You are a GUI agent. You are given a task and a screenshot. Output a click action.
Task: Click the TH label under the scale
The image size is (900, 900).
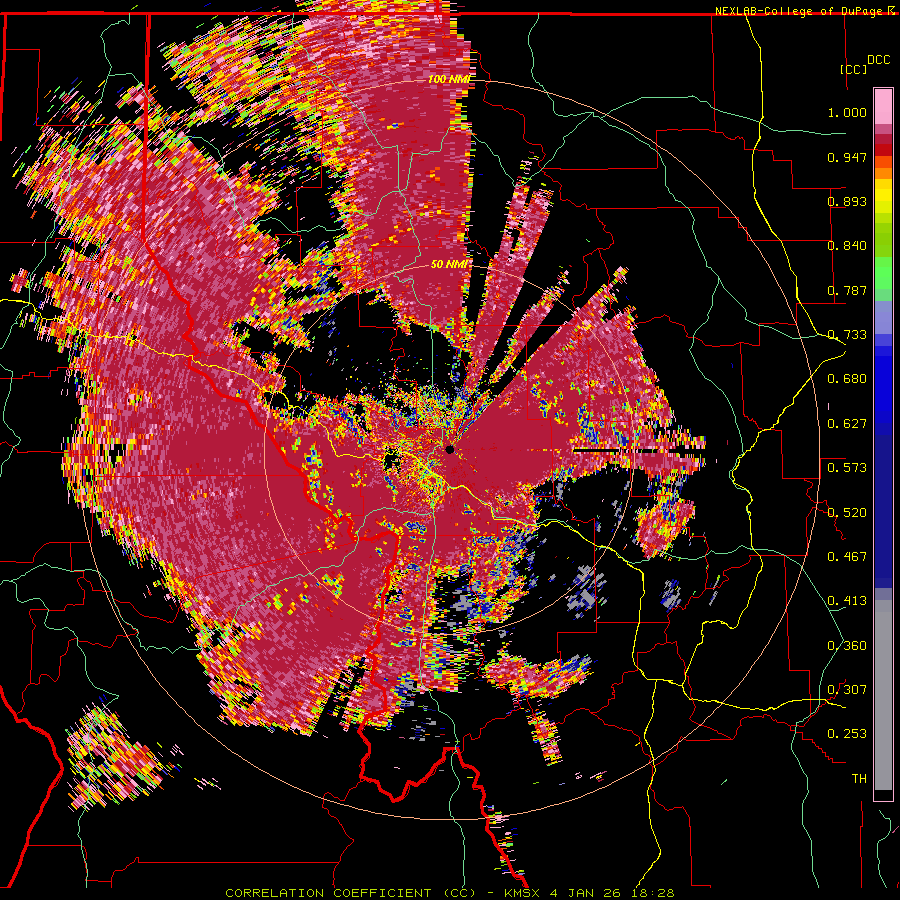click(x=859, y=779)
